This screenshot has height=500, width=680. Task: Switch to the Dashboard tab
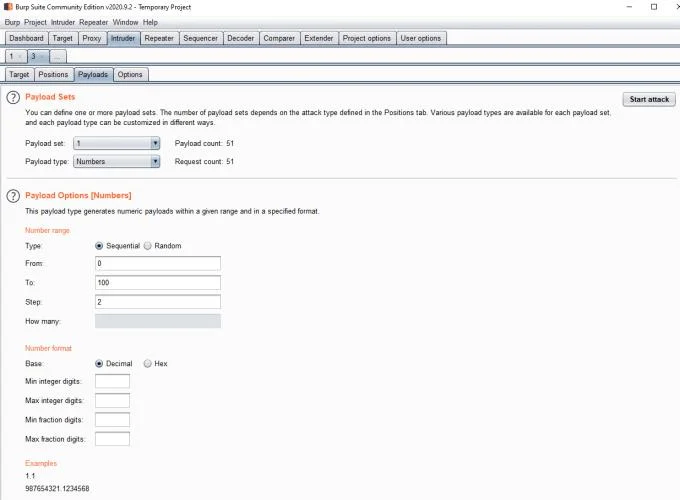(26, 38)
